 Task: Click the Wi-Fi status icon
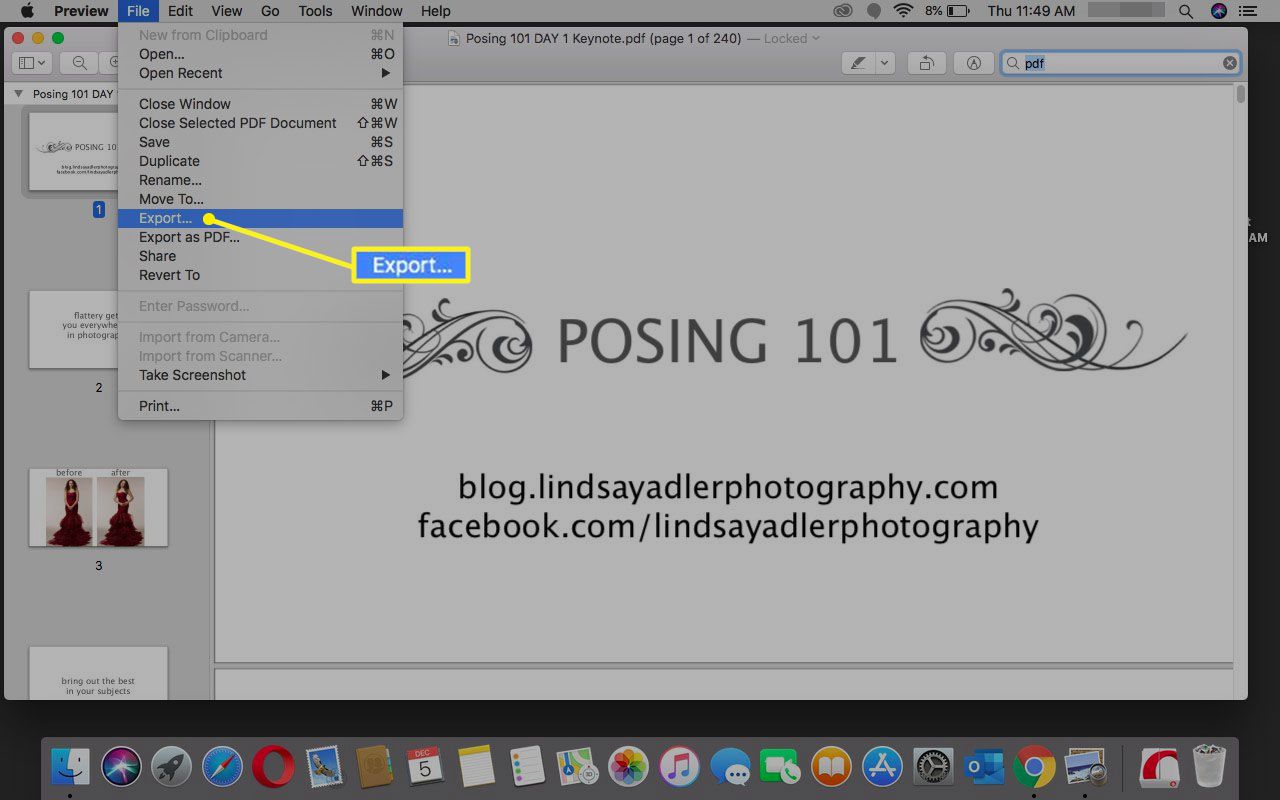904,11
